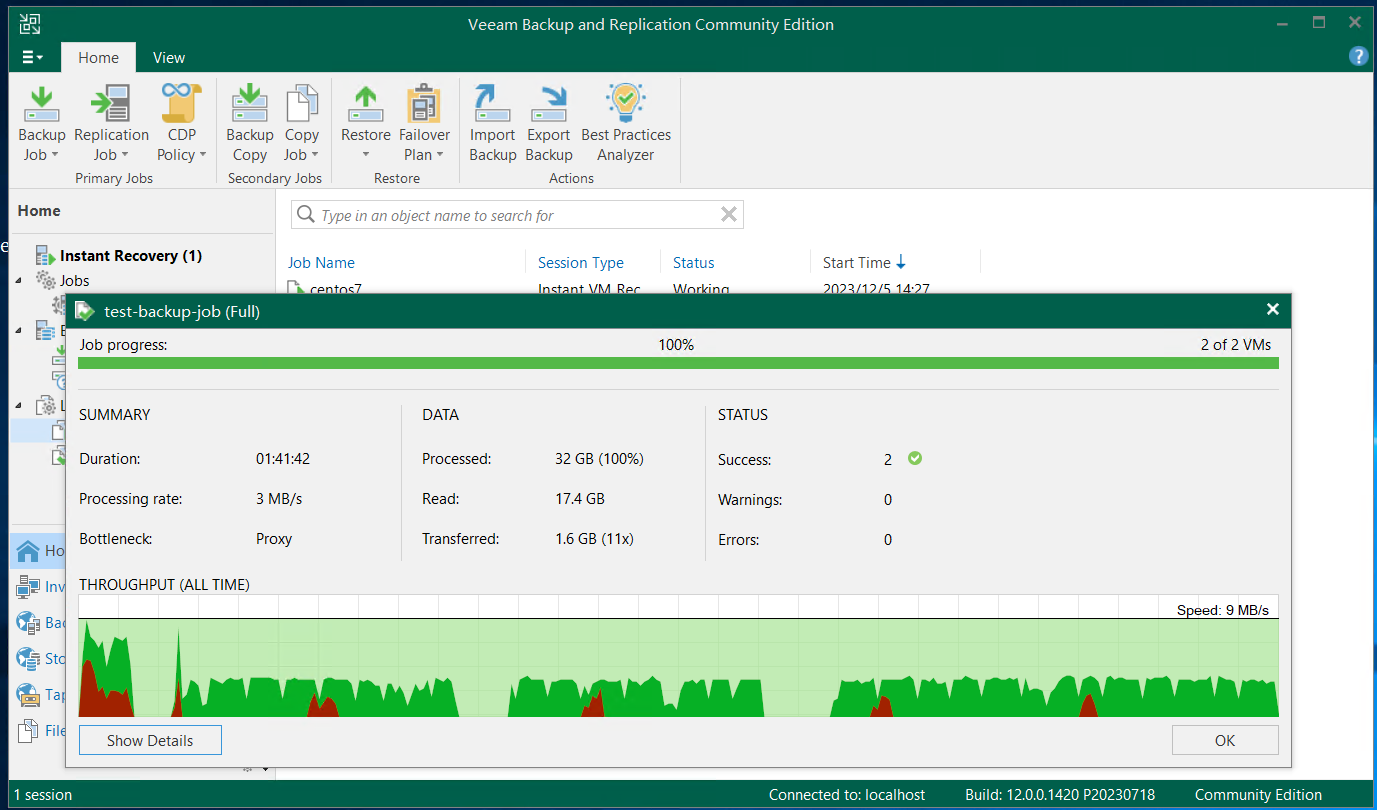Expand the CDP Policy dropdown arrow
This screenshot has width=1377, height=810.
pyautogui.click(x=202, y=155)
